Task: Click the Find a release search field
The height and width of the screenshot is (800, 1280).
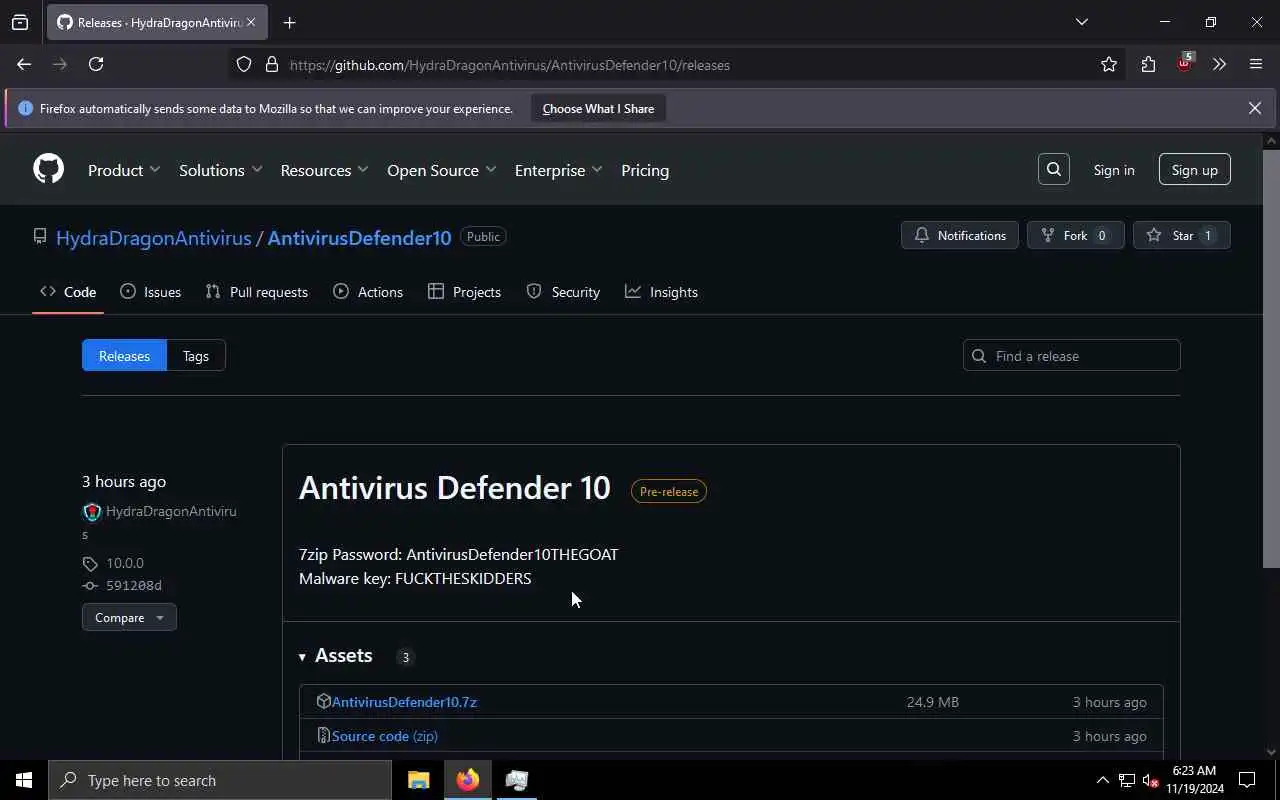Action: pos(1072,356)
